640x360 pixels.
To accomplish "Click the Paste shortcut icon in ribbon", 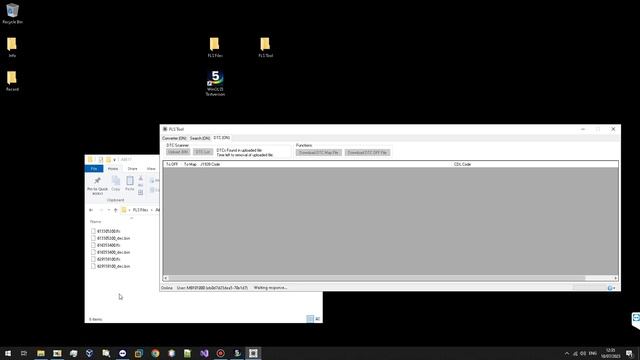I will click(140, 192).
